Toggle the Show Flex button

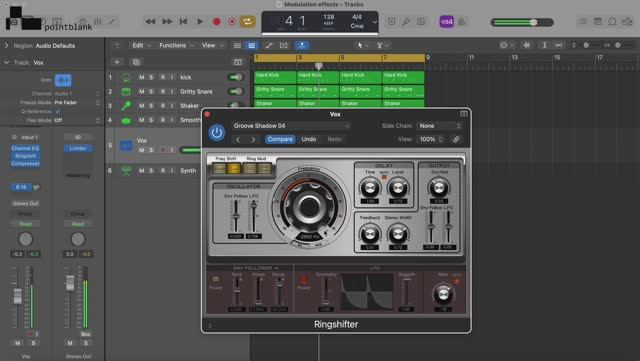[x=283, y=45]
